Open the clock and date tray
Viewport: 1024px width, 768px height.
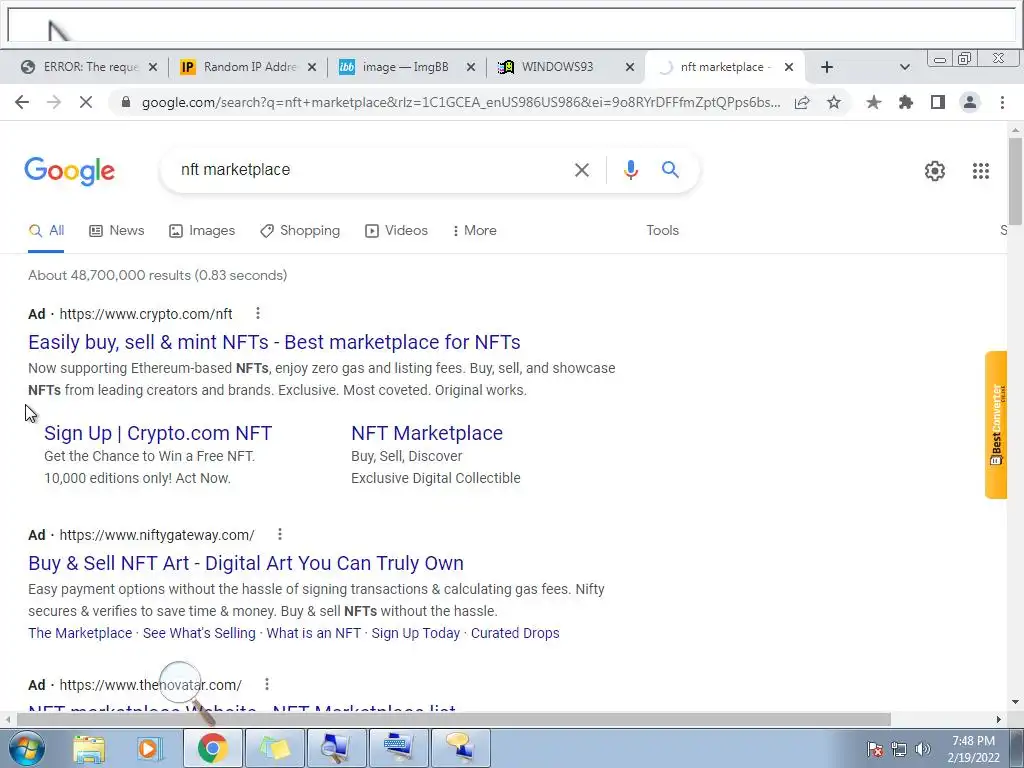973,749
